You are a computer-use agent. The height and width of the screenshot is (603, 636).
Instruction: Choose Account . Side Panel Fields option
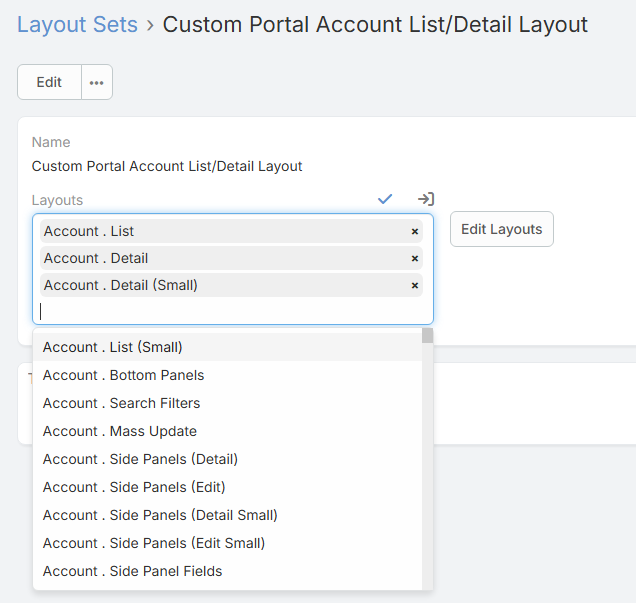point(132,571)
